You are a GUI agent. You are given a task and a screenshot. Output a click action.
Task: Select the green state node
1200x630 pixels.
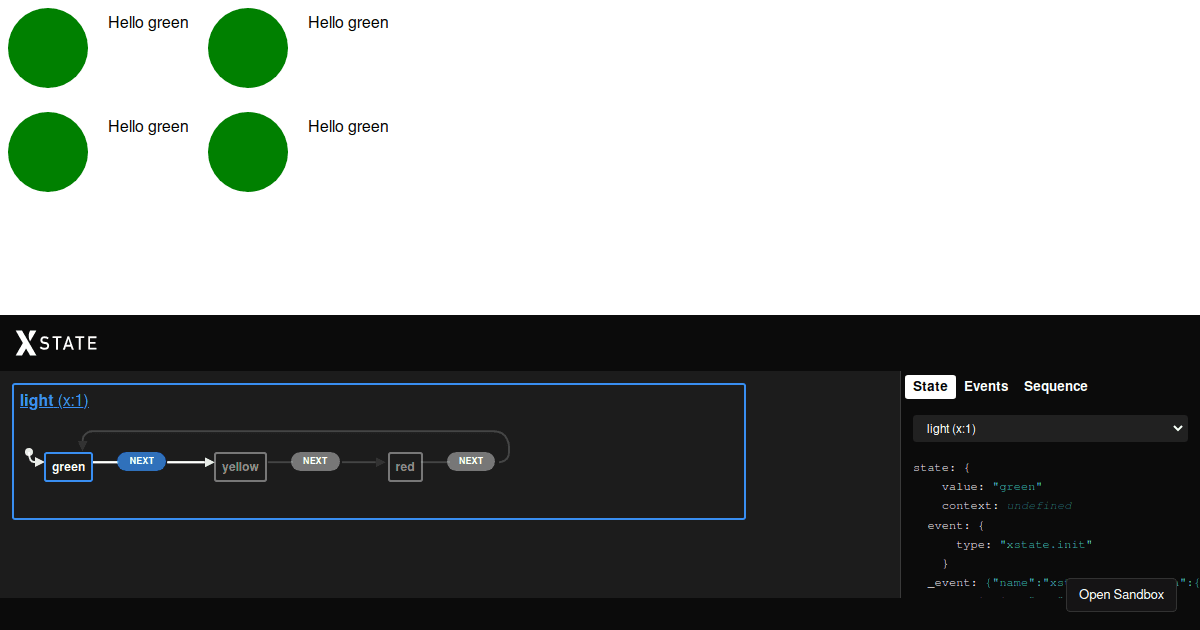68,467
